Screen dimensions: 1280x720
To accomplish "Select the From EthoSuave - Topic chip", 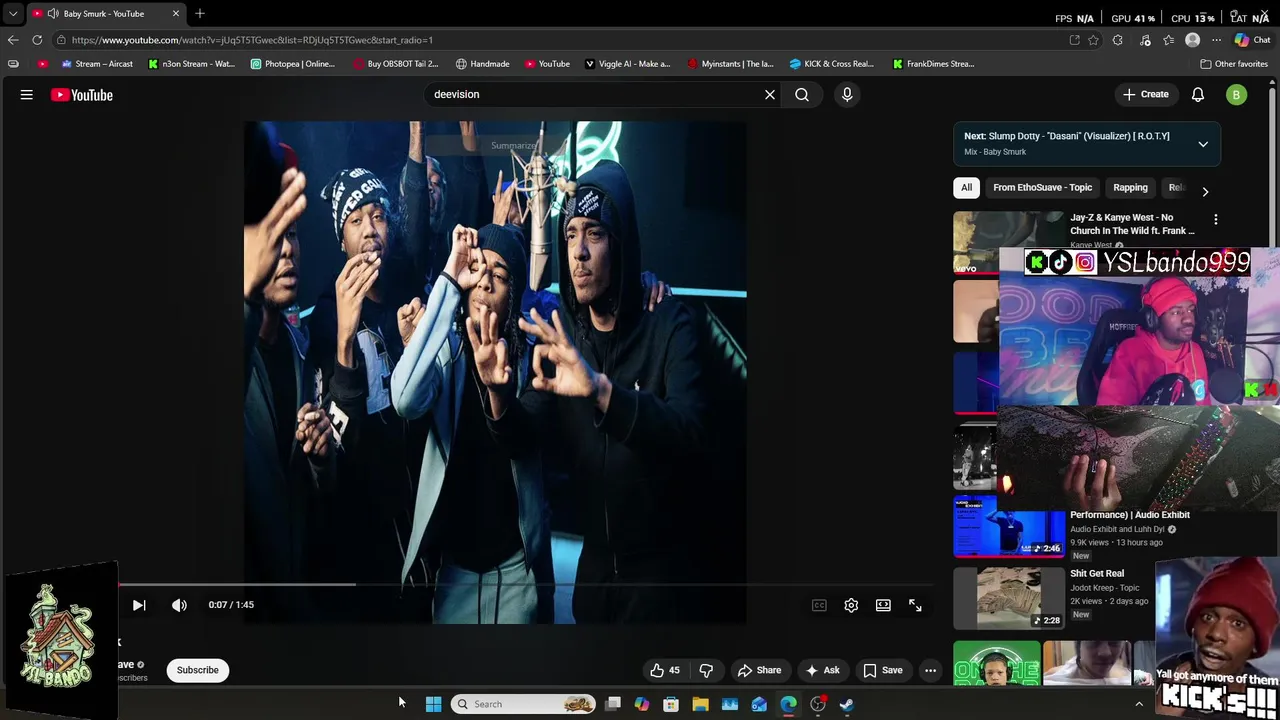I will [x=1042, y=188].
